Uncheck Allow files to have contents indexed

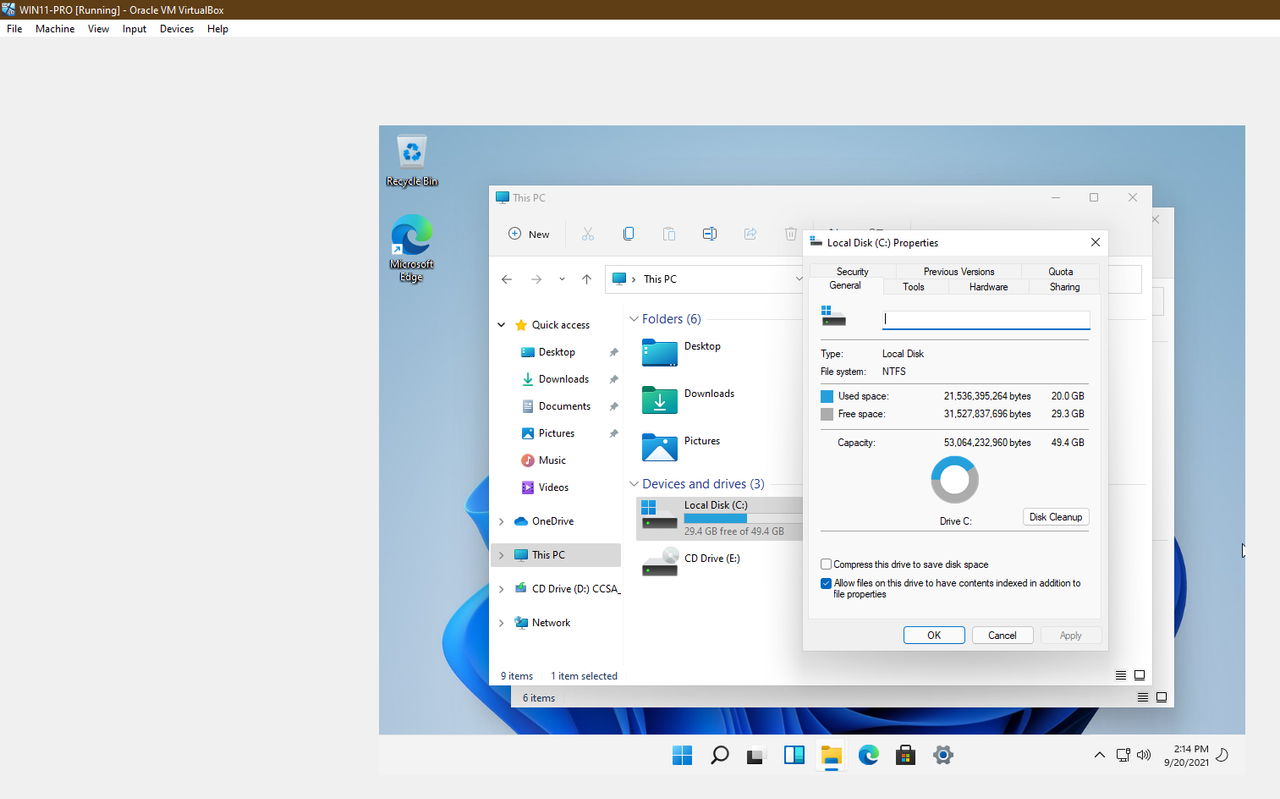click(826, 583)
